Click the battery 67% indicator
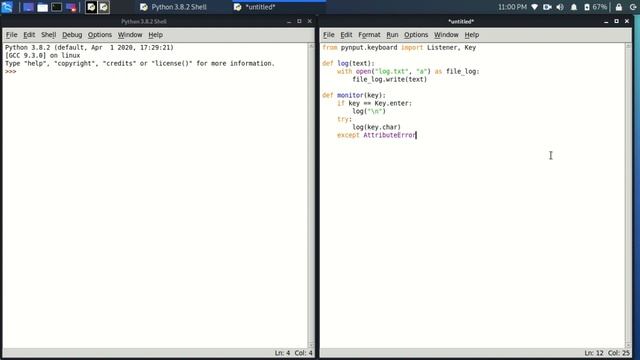 pos(596,7)
